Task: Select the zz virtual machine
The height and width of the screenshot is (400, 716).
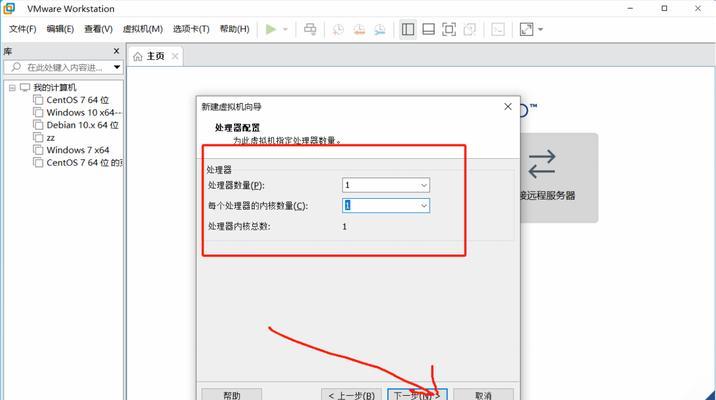Action: (50, 137)
